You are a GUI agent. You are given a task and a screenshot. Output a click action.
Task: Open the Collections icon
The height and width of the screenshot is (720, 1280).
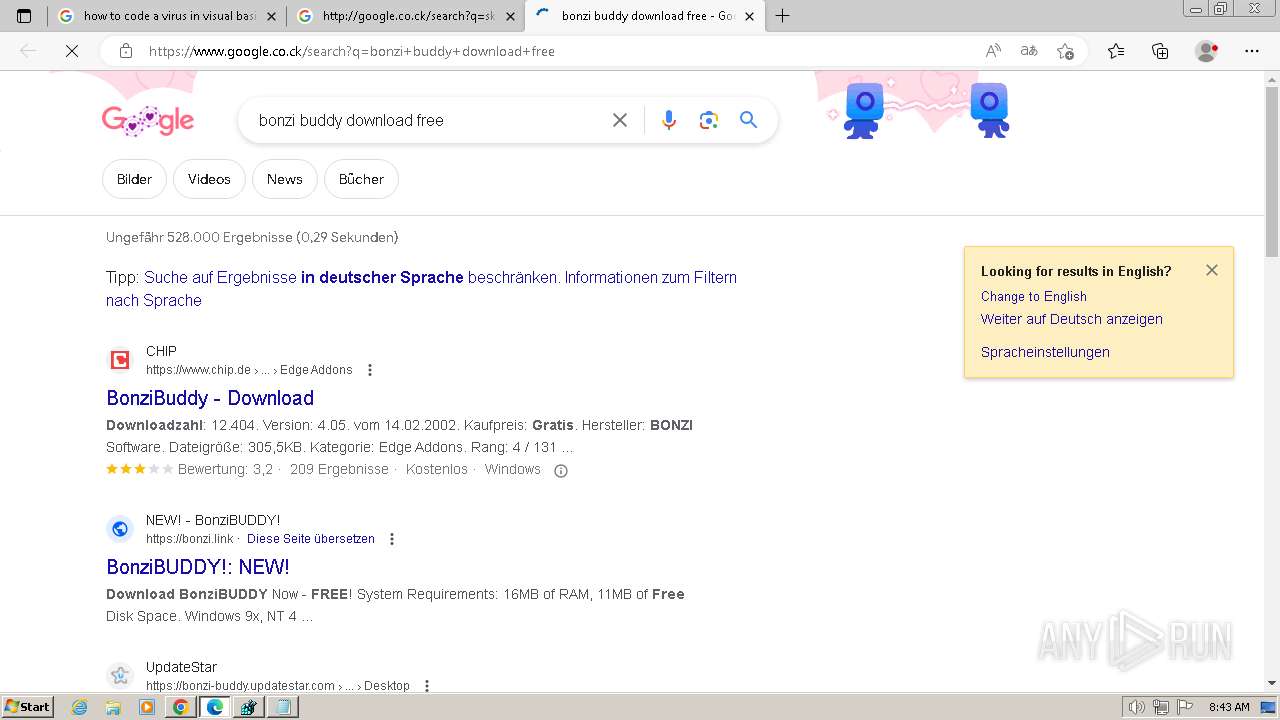1160,51
